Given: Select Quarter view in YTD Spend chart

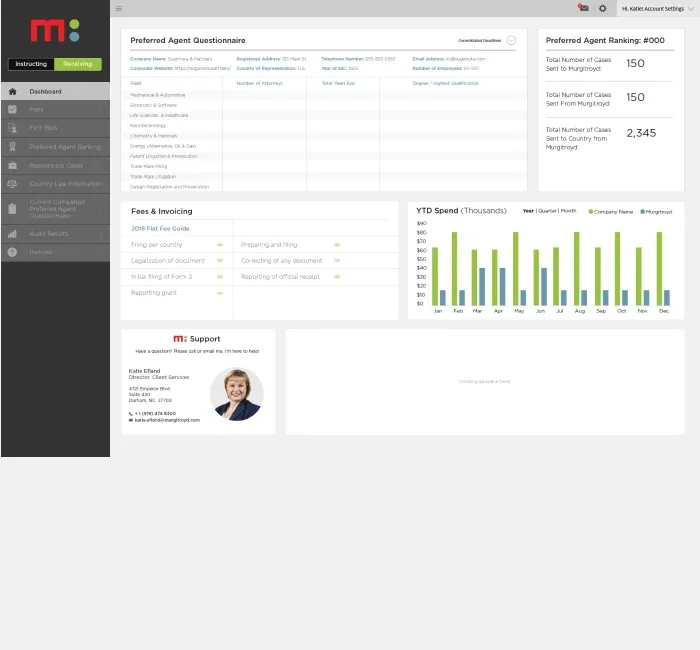Looking at the screenshot, I should coord(547,211).
